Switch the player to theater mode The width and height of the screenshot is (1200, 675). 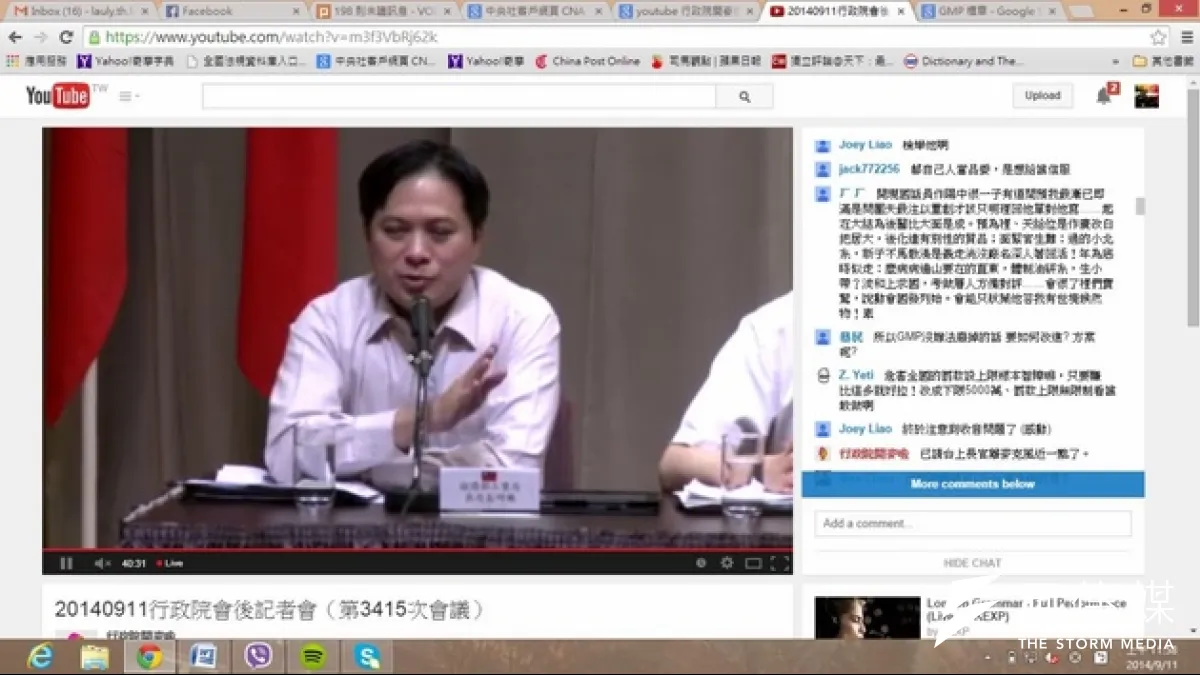(x=753, y=563)
